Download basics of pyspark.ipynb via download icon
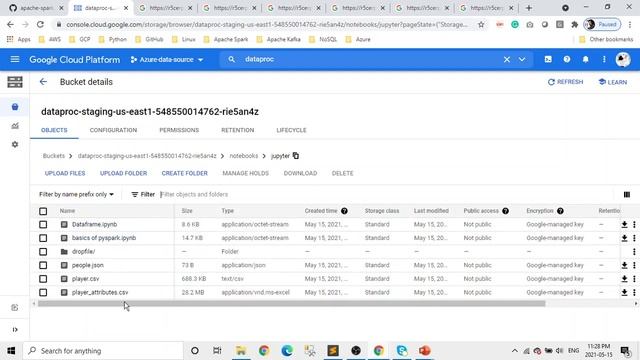640x360 pixels. pos(624,238)
